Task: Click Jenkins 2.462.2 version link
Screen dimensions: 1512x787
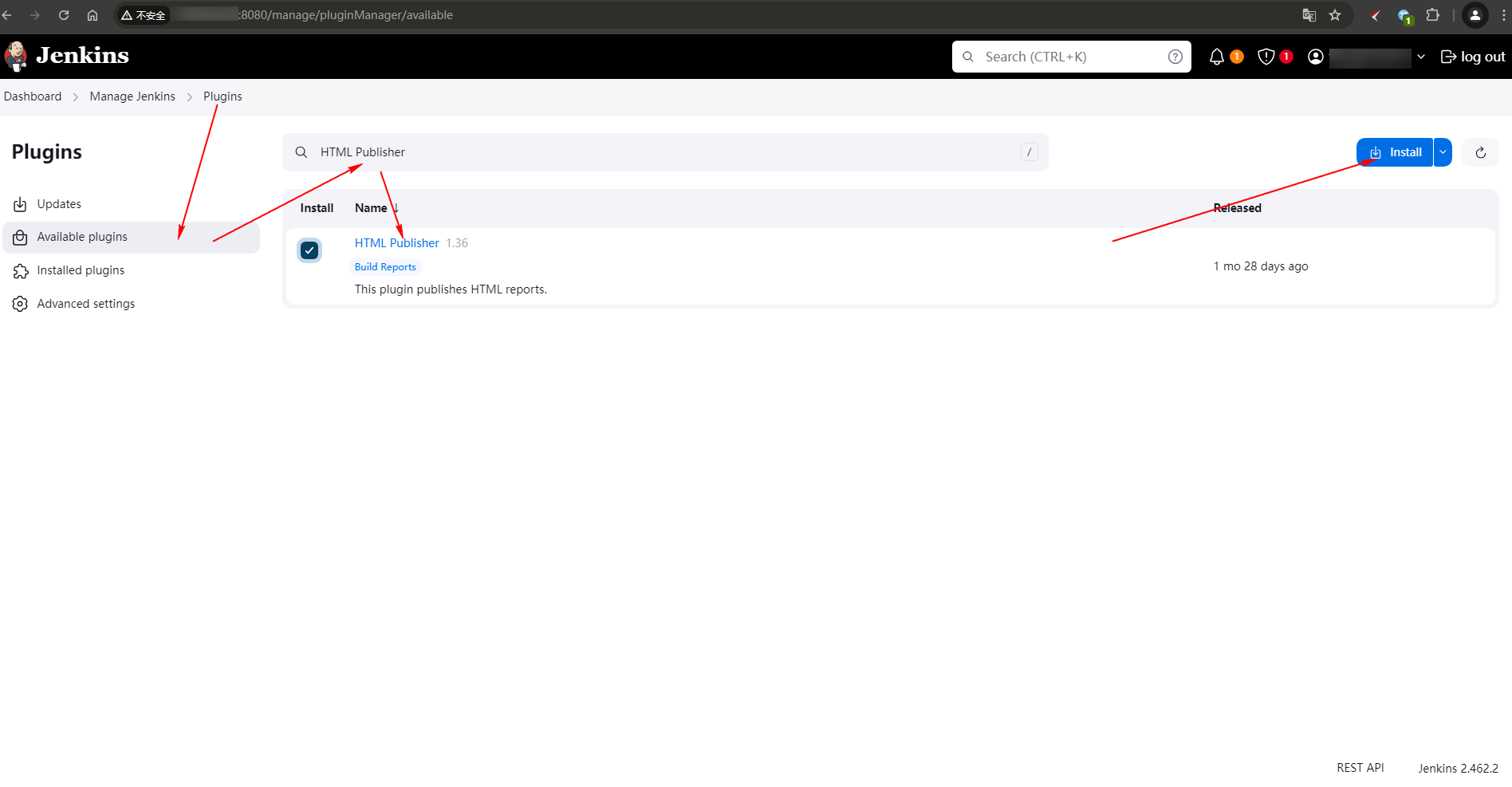Action: pos(1458,768)
